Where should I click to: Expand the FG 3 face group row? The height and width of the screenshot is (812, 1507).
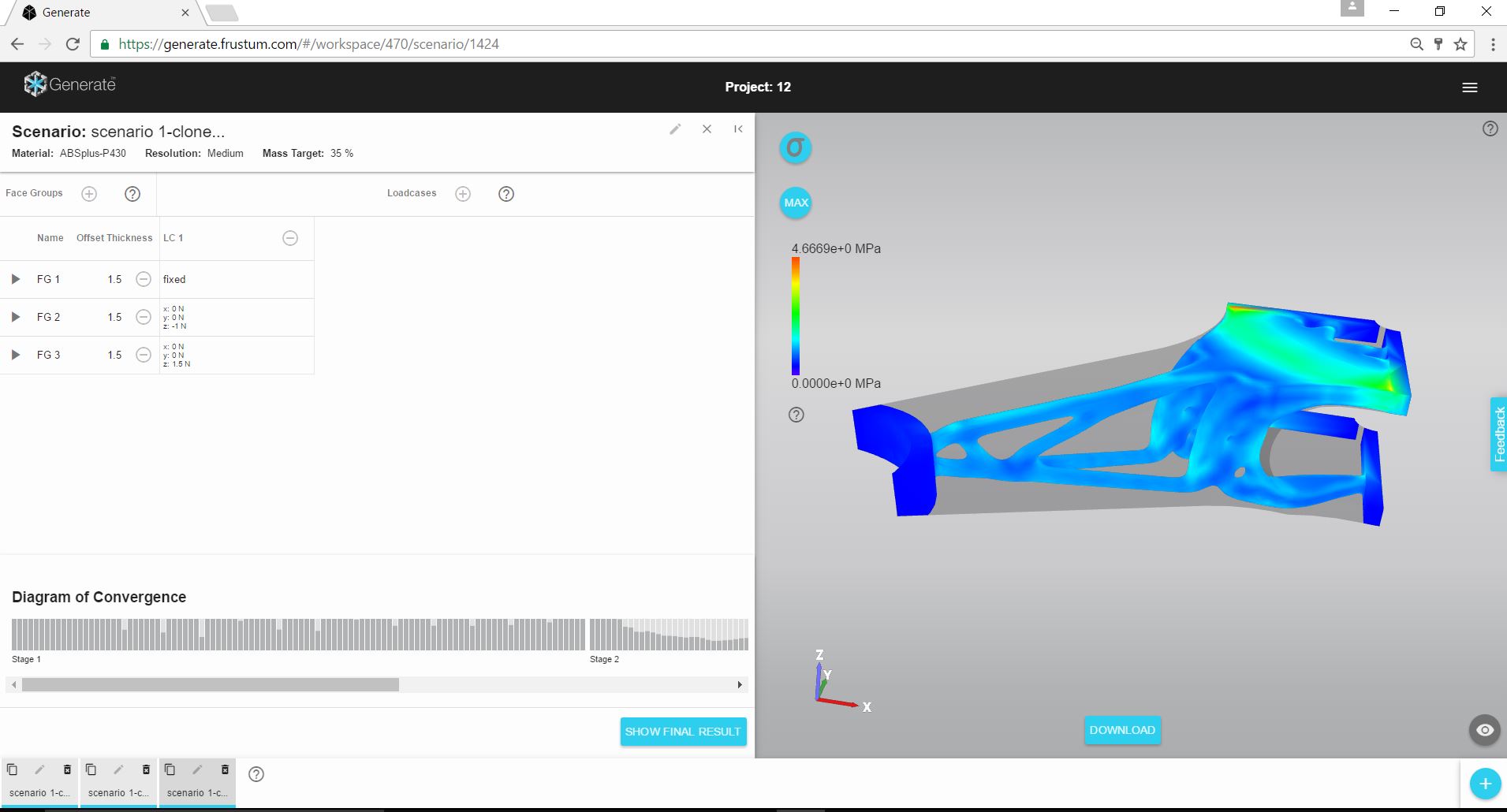pyautogui.click(x=15, y=355)
